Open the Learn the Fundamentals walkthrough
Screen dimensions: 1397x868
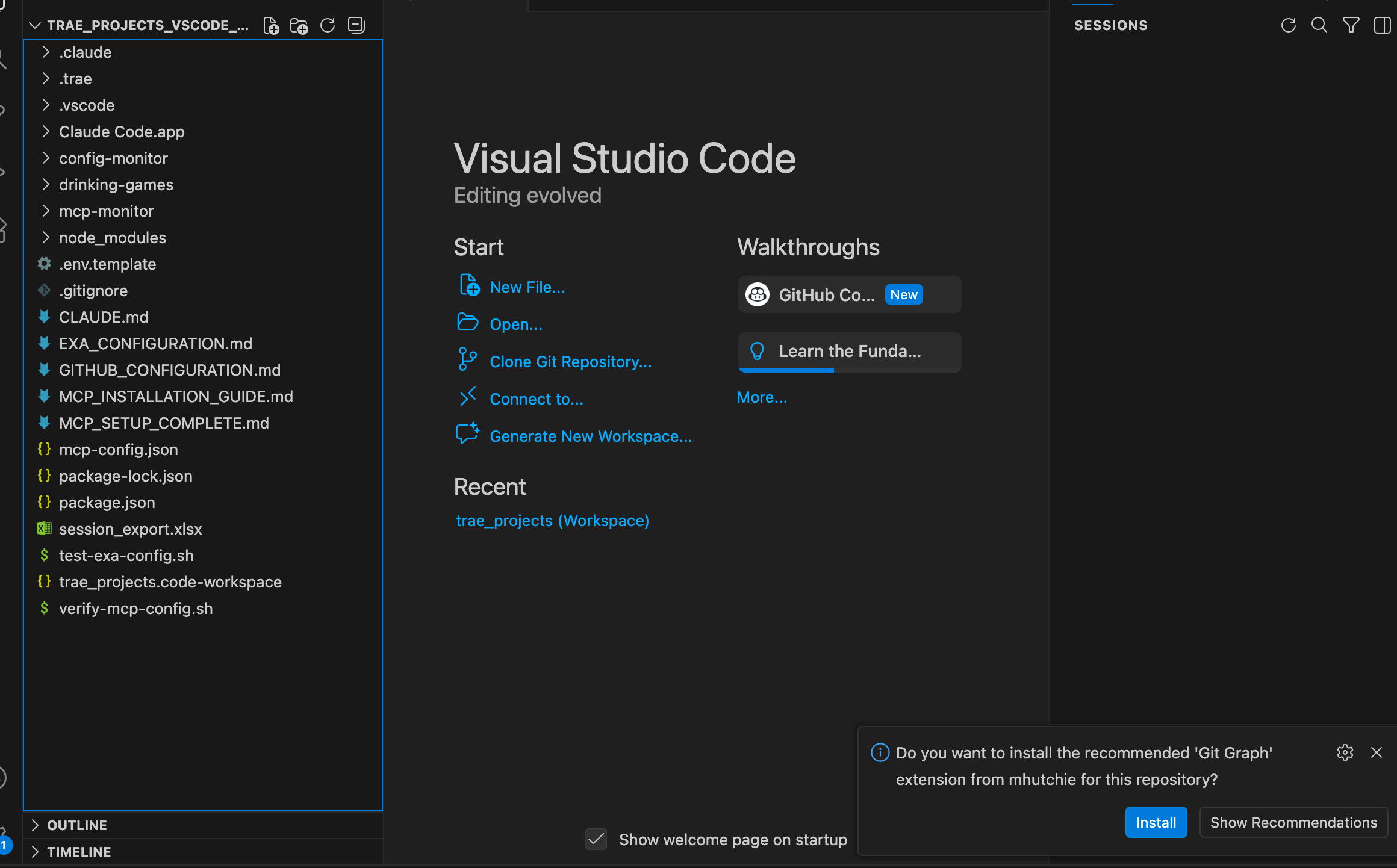point(849,352)
